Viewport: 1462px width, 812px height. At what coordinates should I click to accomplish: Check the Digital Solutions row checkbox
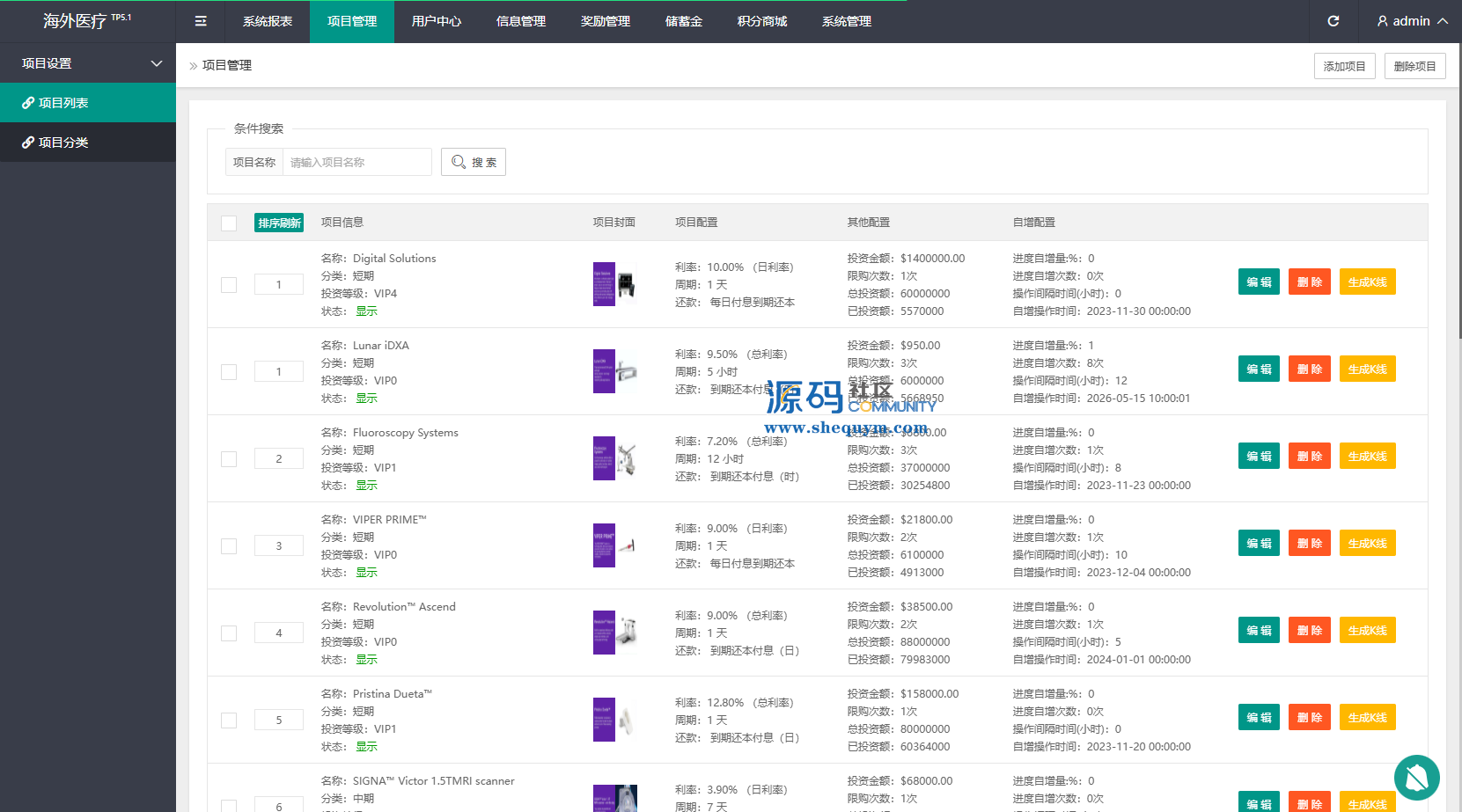pyautogui.click(x=229, y=285)
